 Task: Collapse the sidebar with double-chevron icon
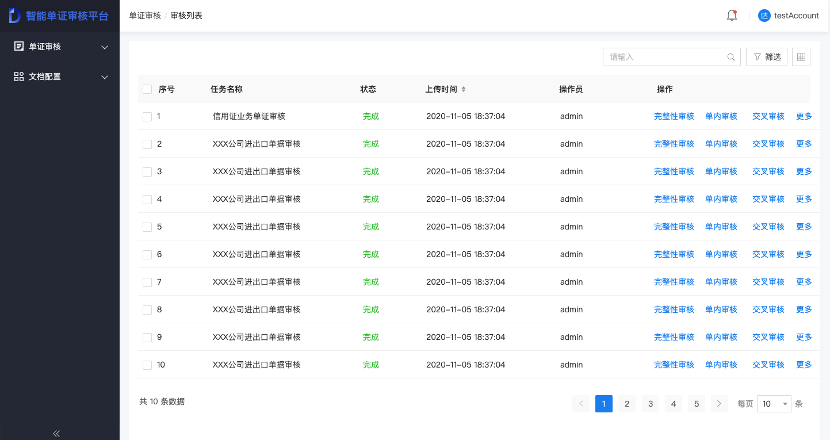point(56,433)
